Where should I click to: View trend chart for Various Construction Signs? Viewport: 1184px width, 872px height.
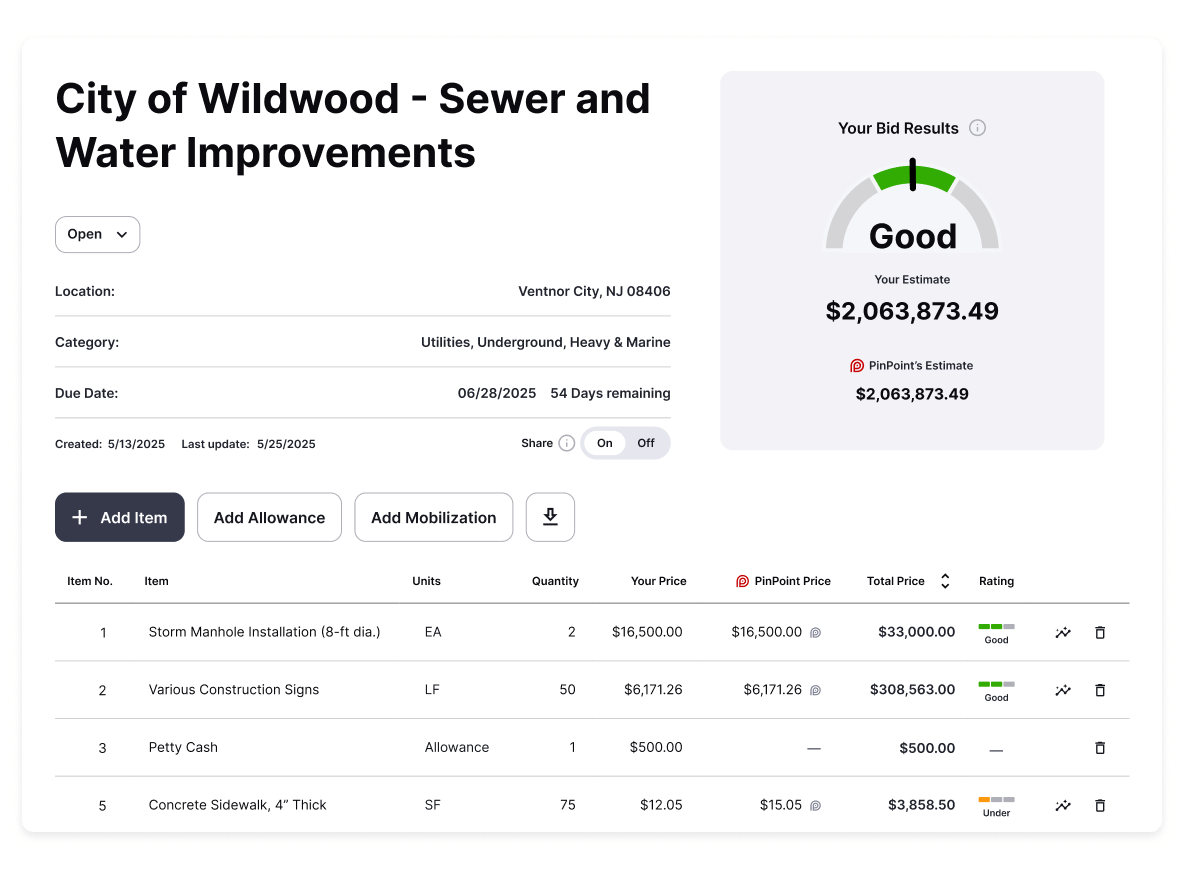[x=1063, y=690]
